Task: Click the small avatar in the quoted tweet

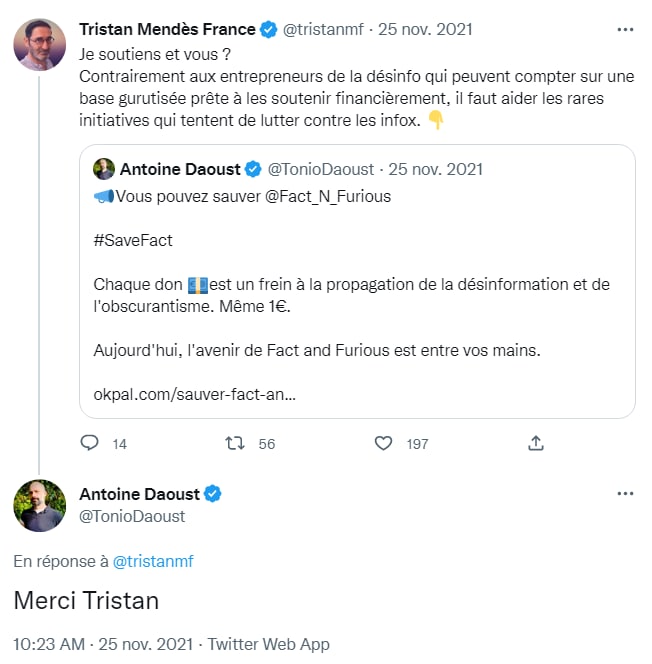Action: (104, 169)
